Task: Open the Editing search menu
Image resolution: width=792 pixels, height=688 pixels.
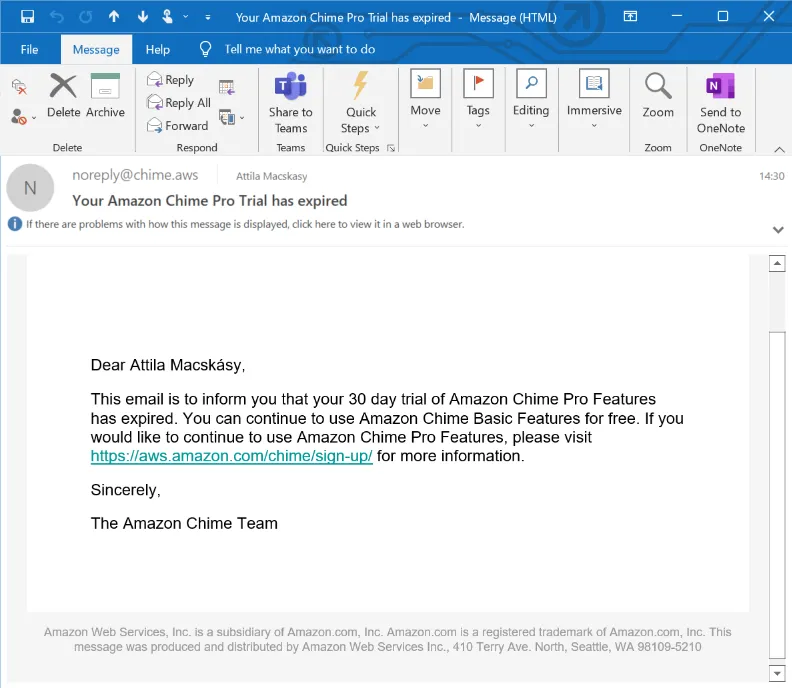Action: 531,100
